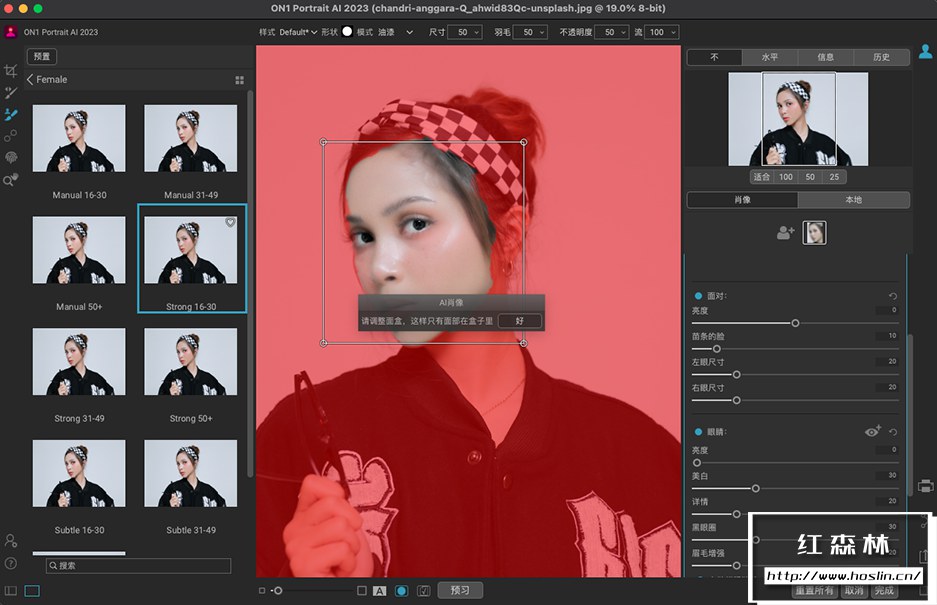
Task: Click the print icon on the right edge
Action: (x=925, y=486)
